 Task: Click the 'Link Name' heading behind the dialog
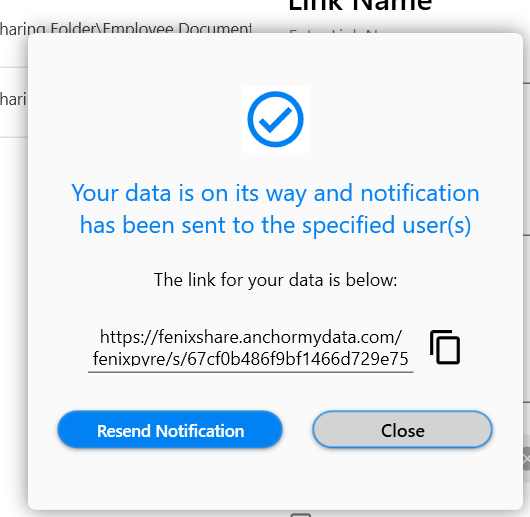tap(360, 5)
